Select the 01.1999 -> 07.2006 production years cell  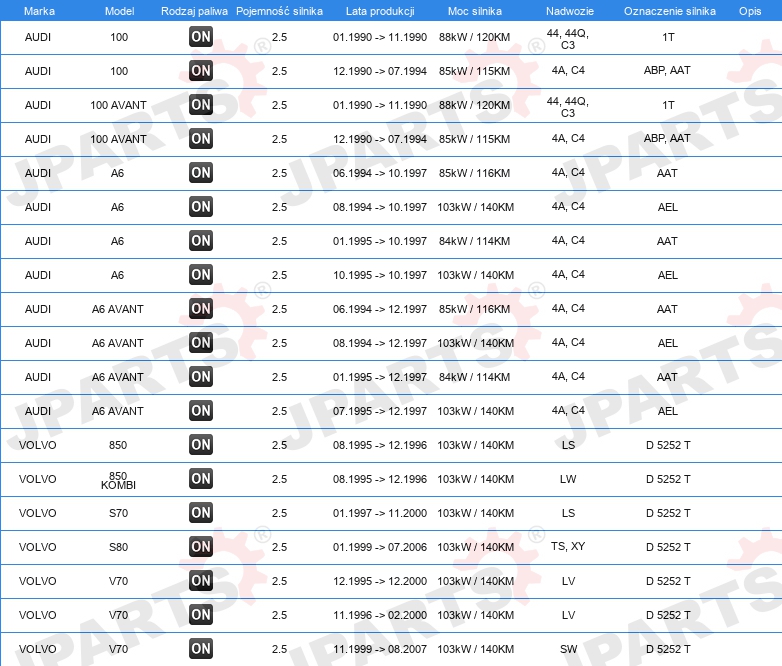pyautogui.click(x=380, y=547)
